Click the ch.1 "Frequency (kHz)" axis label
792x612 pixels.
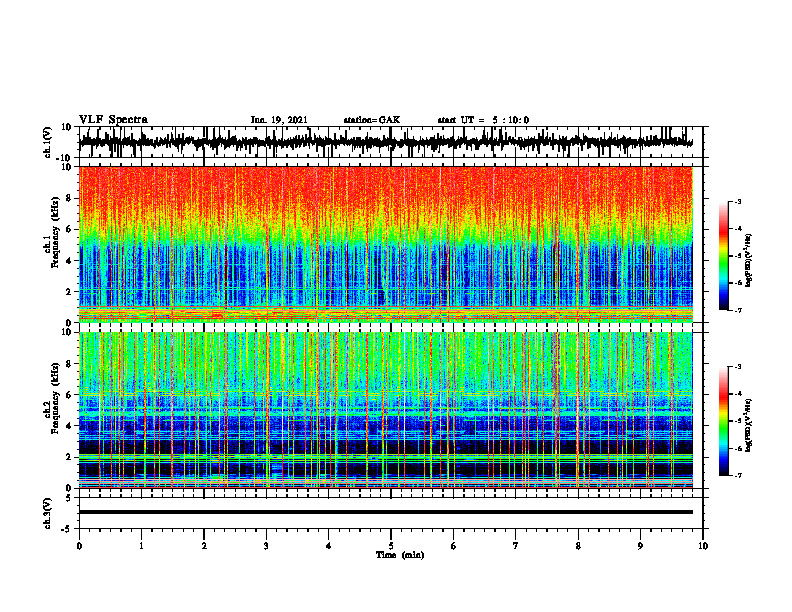click(x=55, y=232)
